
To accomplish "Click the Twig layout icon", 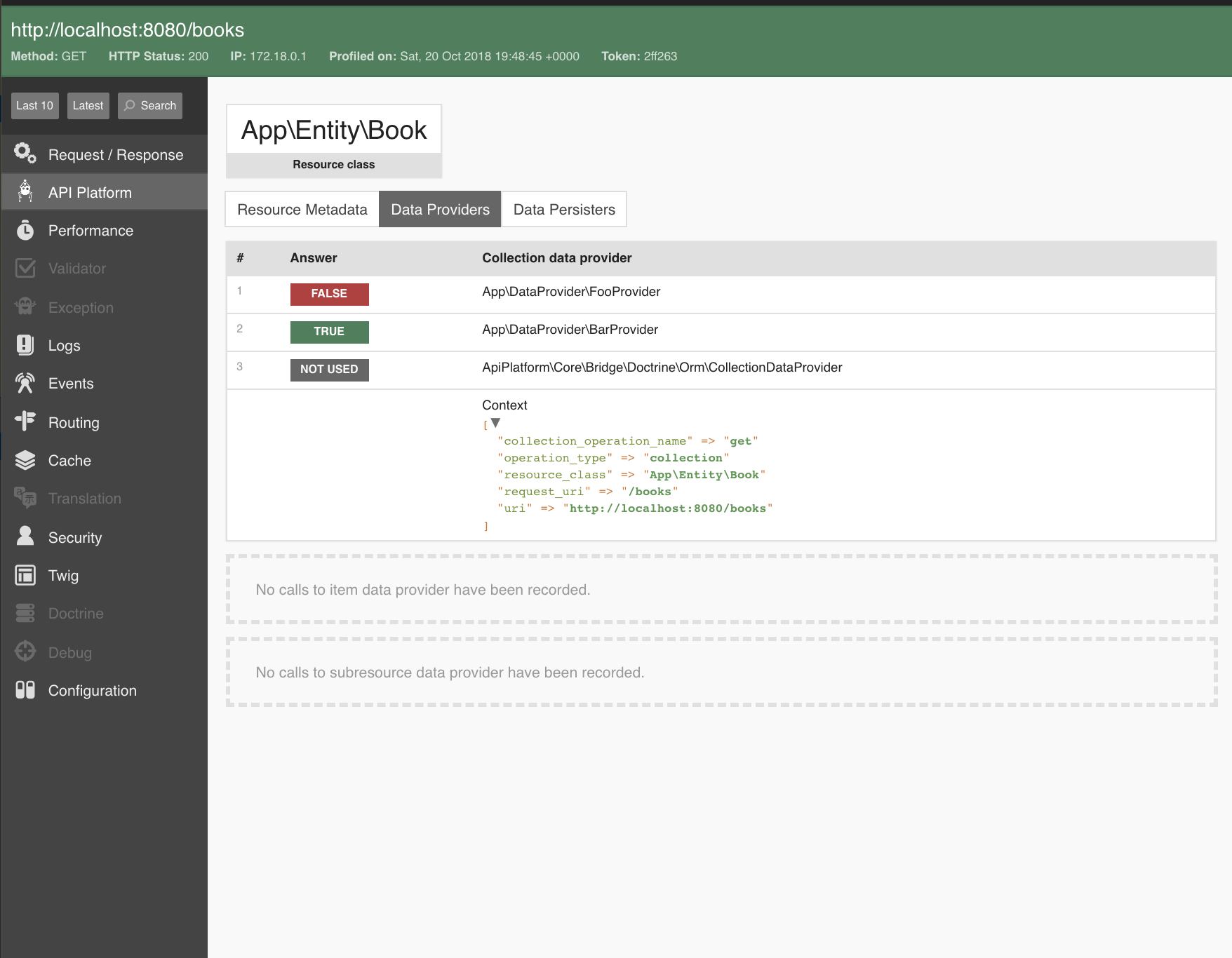I will (x=25, y=575).
